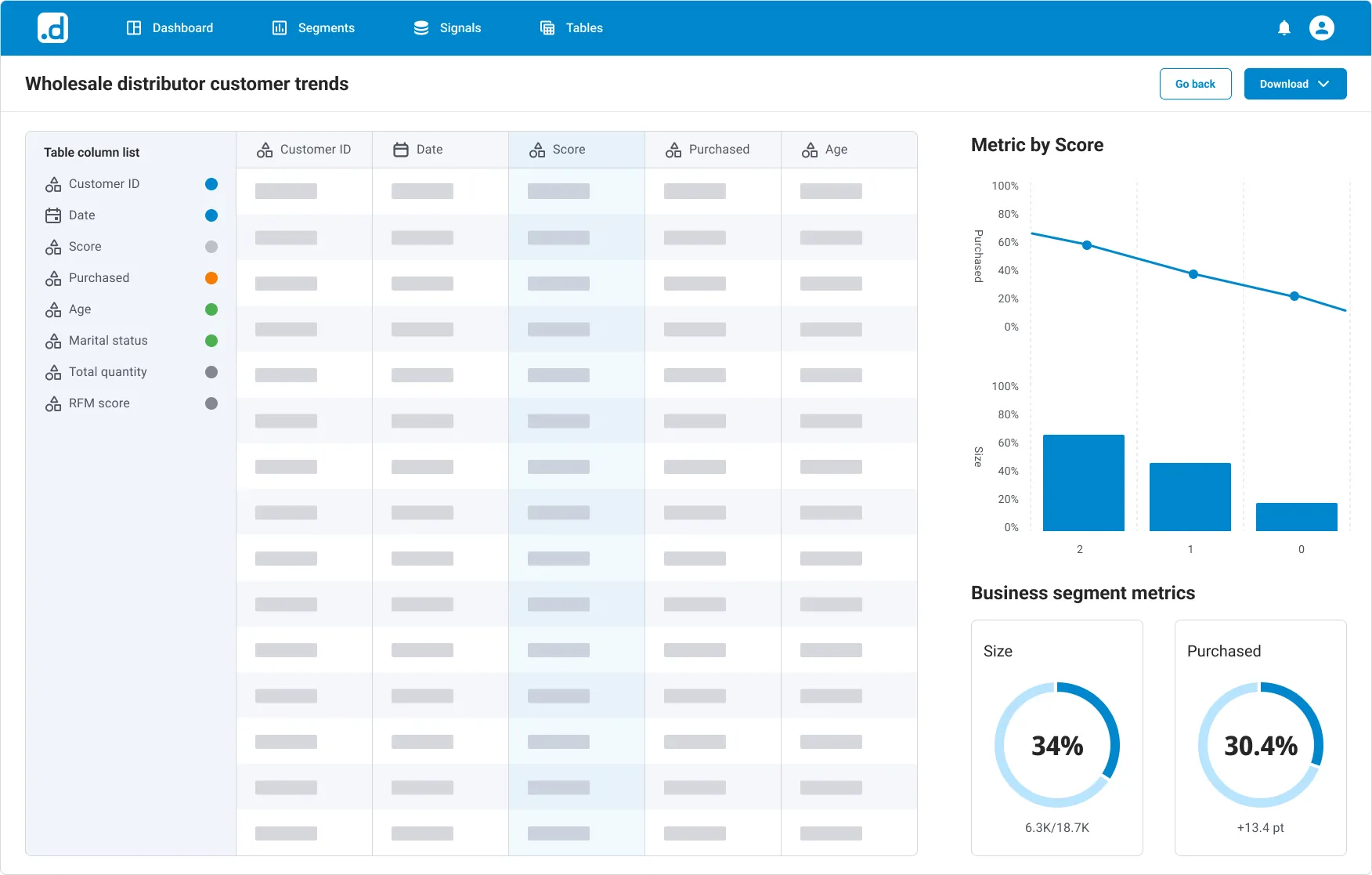
Task: Click the Signals database icon in navigation
Action: click(x=421, y=27)
